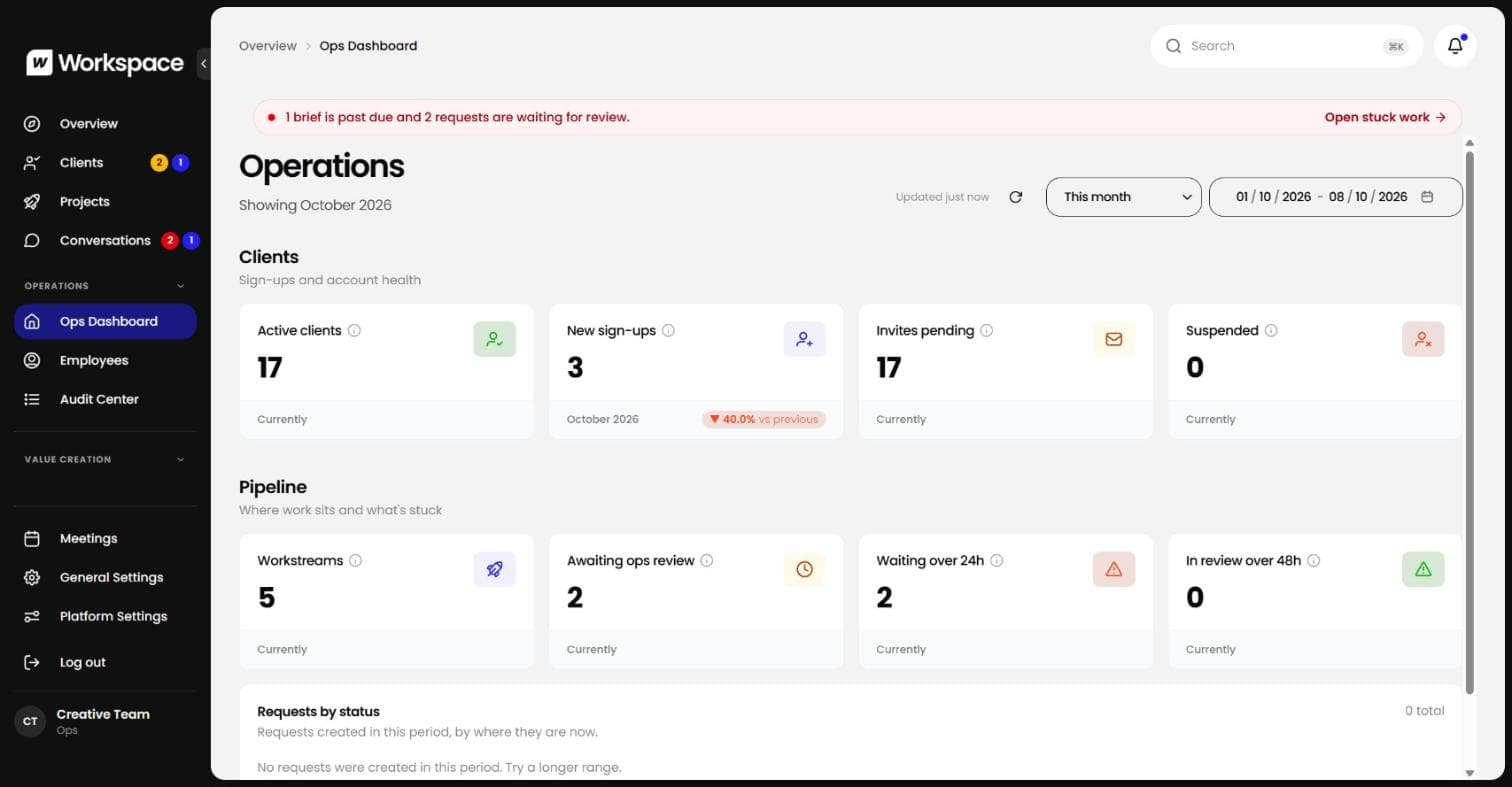The width and height of the screenshot is (1512, 787).
Task: Click the rocket icon on Workstreams card
Action: (494, 569)
